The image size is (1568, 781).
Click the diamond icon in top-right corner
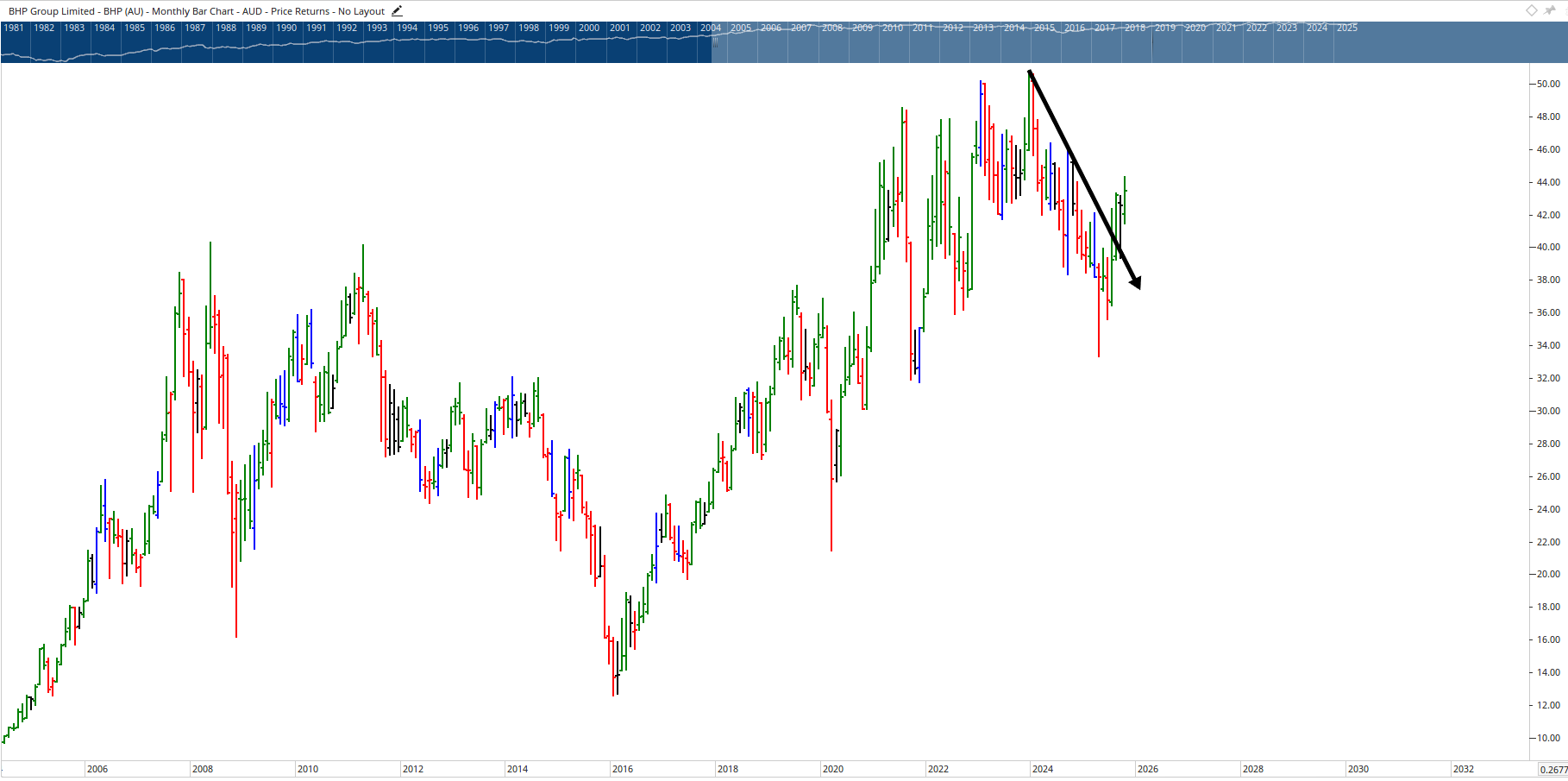[1532, 10]
